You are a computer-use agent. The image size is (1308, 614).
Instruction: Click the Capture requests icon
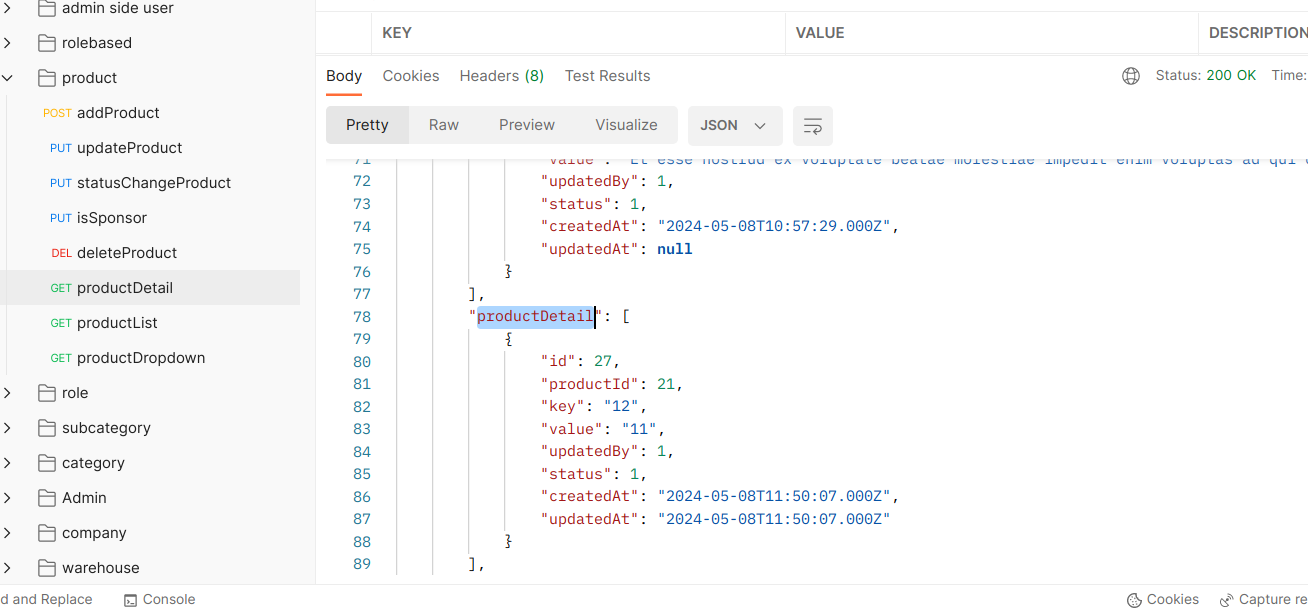(1226, 600)
